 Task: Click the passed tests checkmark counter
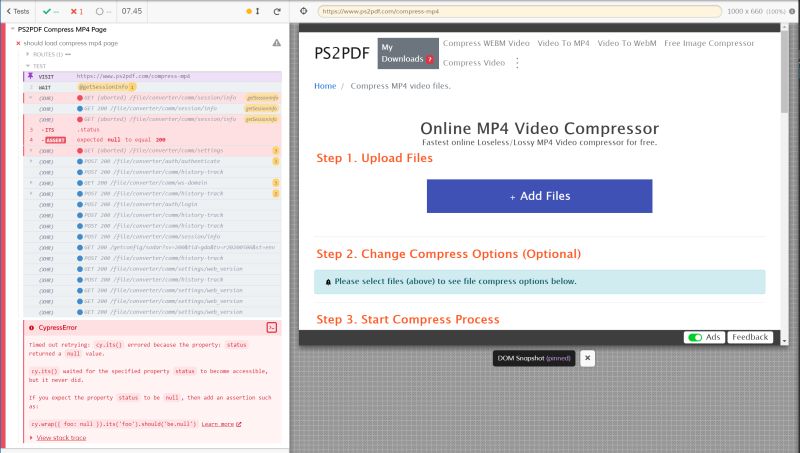[51, 11]
